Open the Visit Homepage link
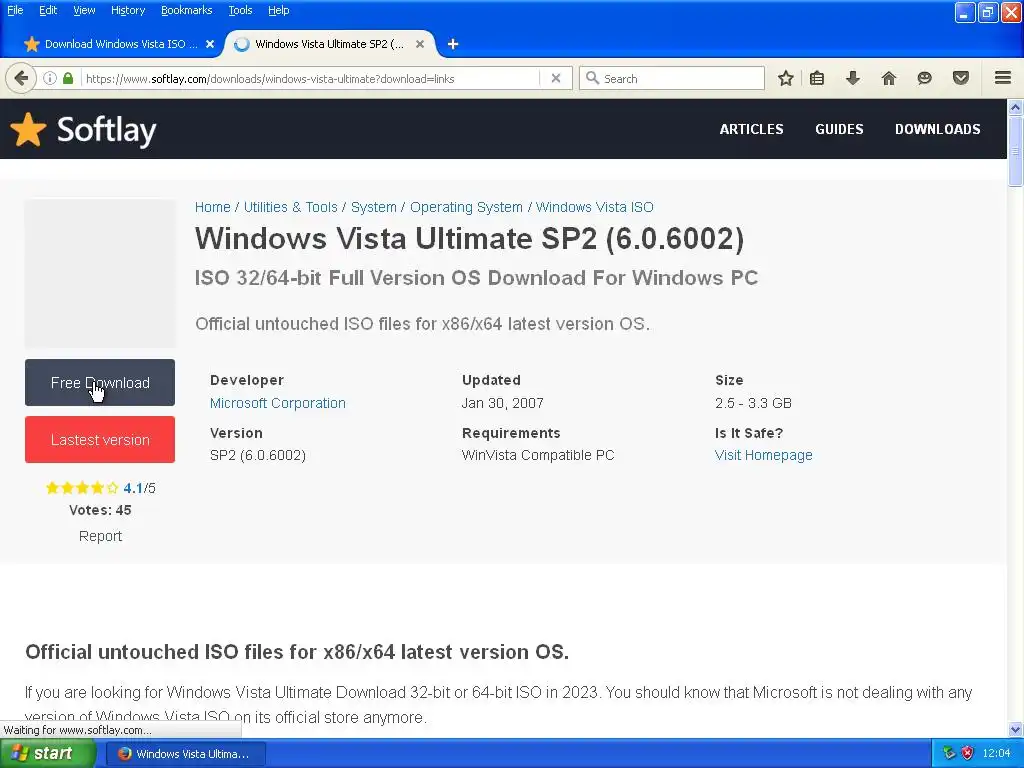Screen dimensions: 1024x768 coord(763,455)
